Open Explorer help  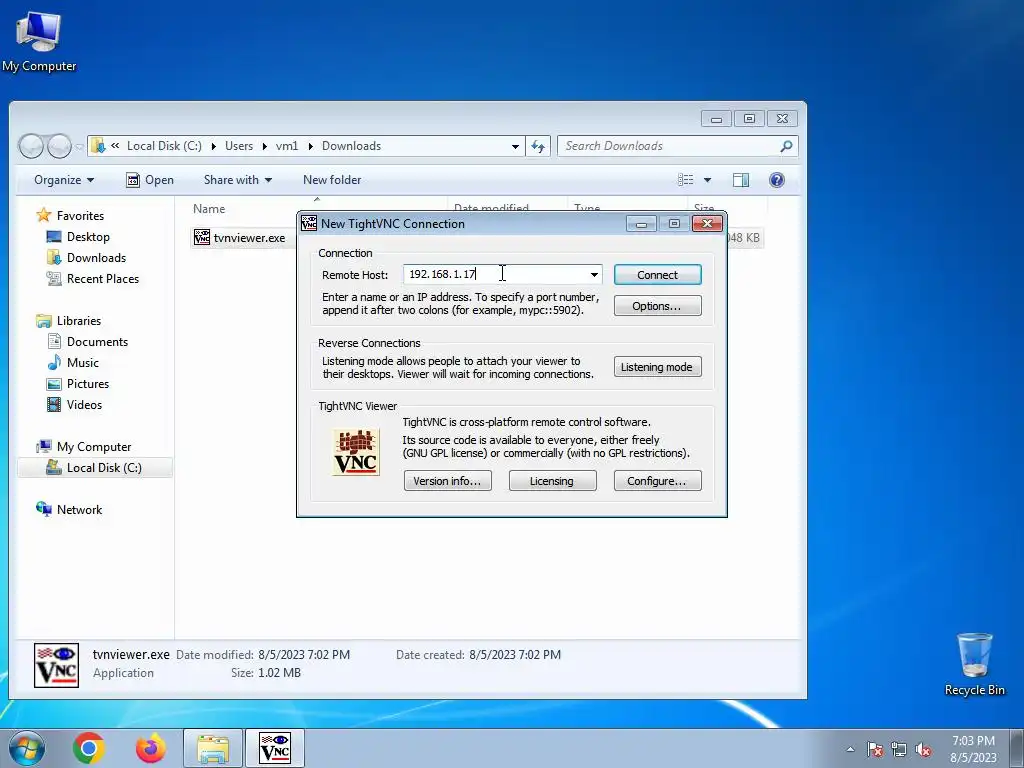click(776, 180)
